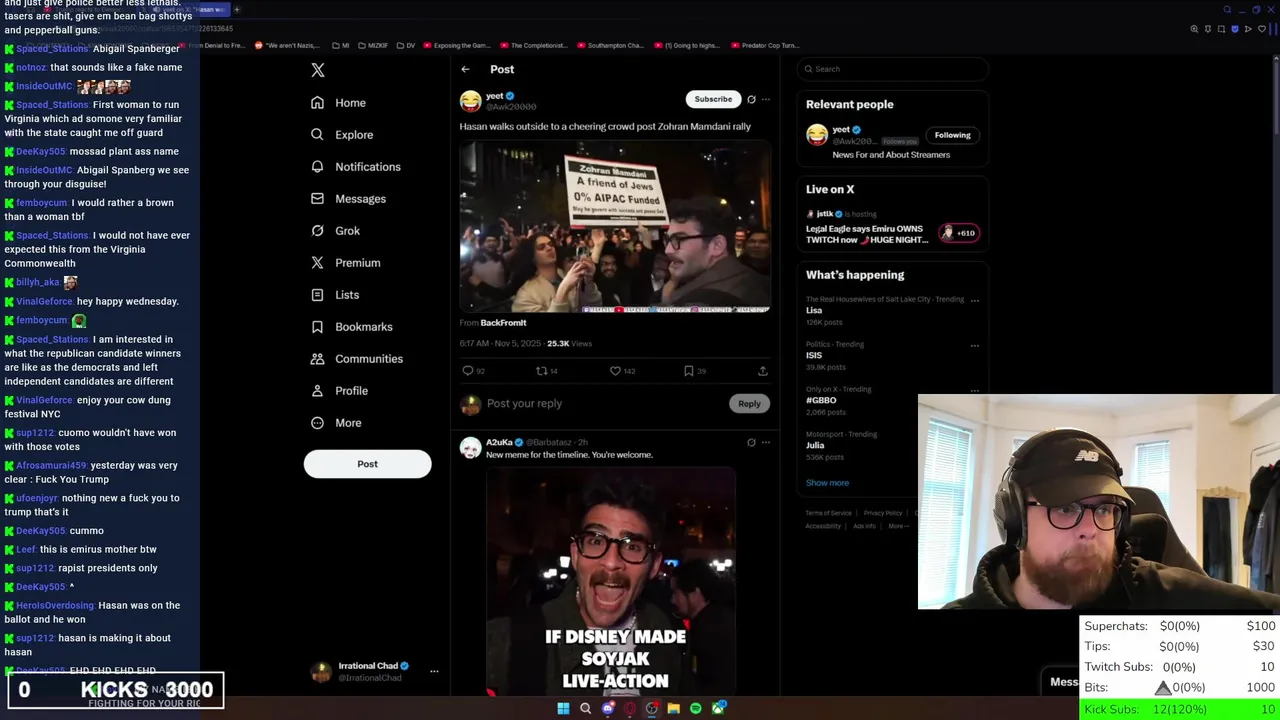
Task: Click the X logo in sidebar
Action: [318, 70]
